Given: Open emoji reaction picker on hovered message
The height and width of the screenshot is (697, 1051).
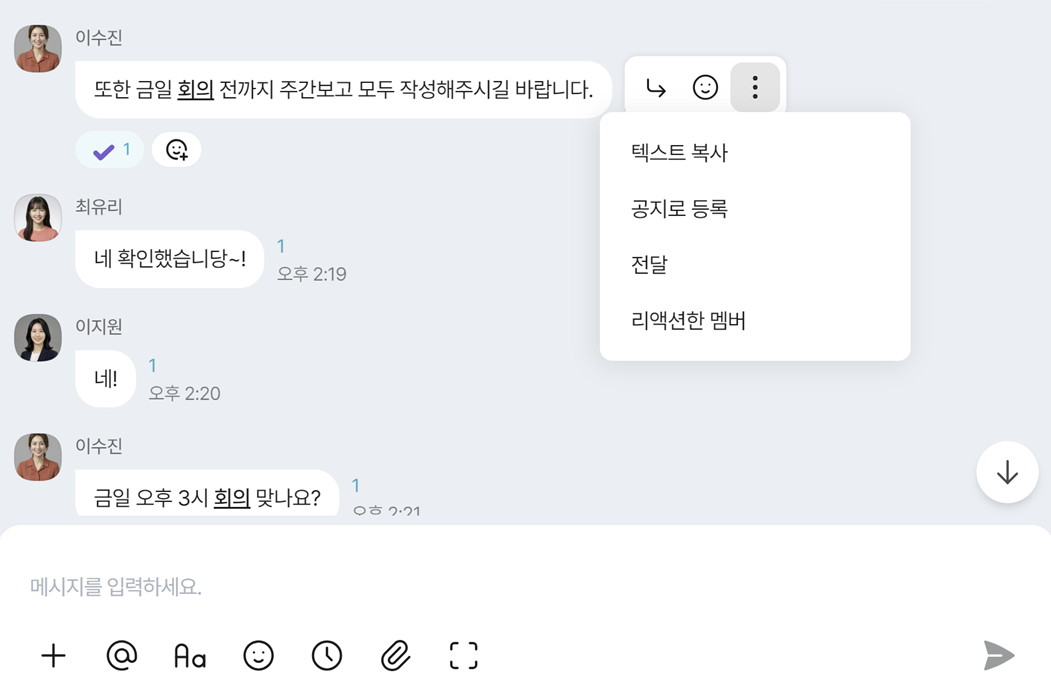Looking at the screenshot, I should coord(705,88).
